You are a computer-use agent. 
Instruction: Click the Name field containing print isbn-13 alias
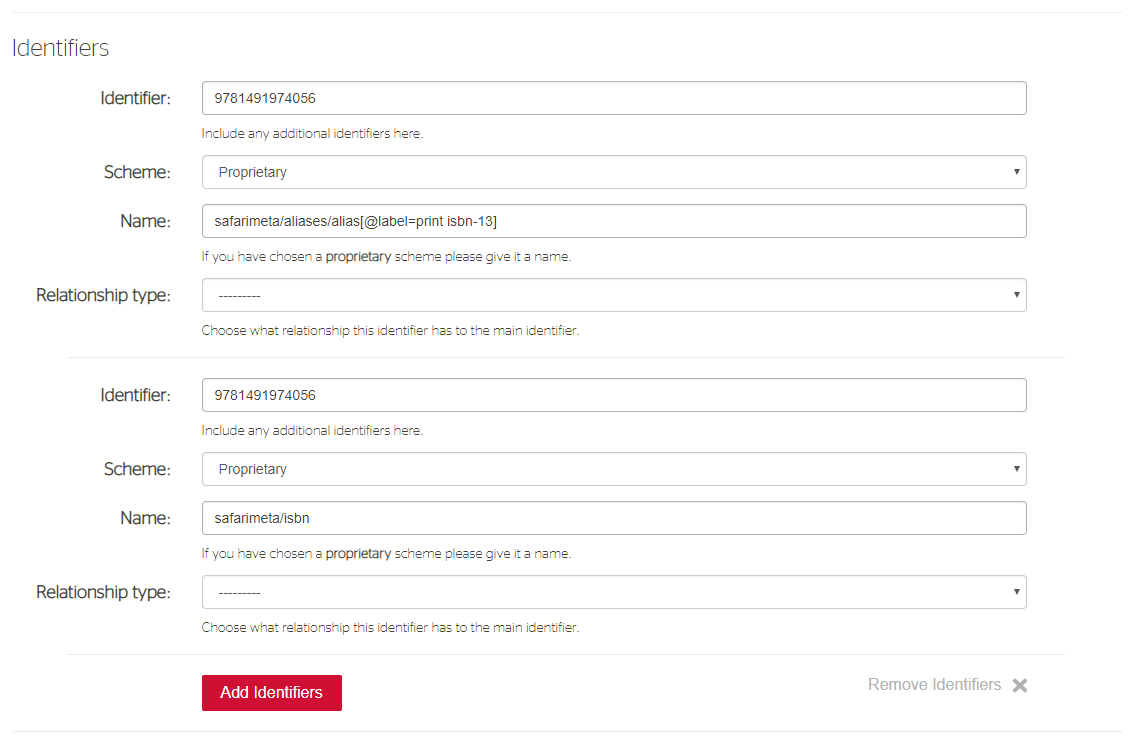pos(614,221)
